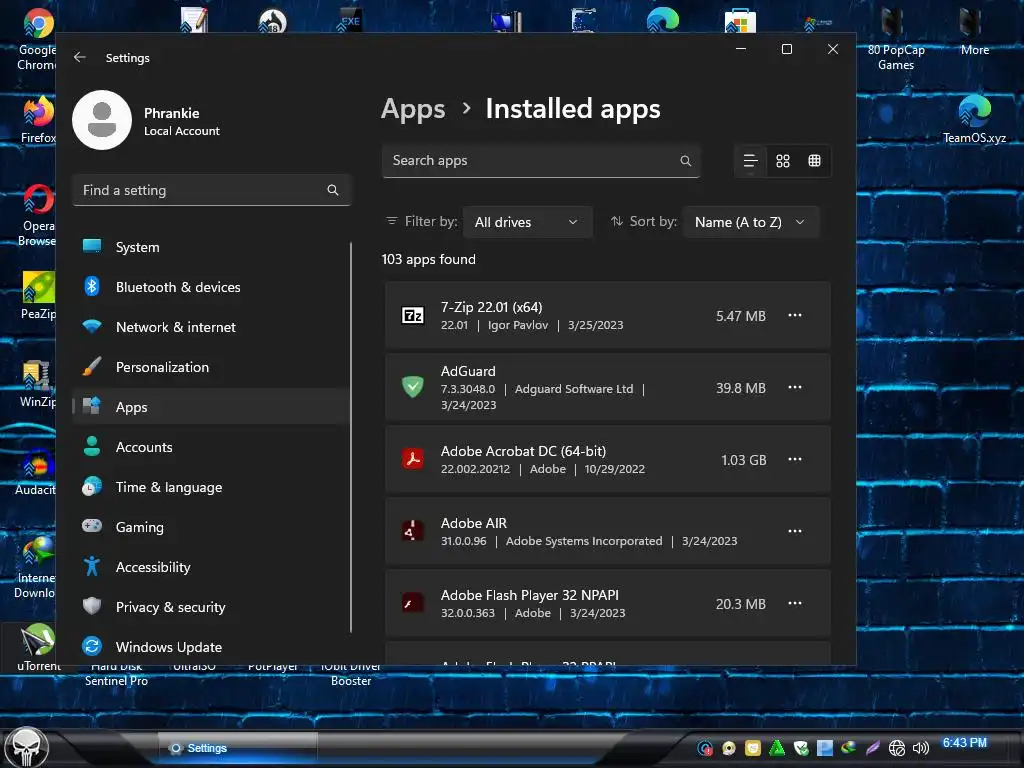
Task: Click the Phrankie account name
Action: click(172, 113)
